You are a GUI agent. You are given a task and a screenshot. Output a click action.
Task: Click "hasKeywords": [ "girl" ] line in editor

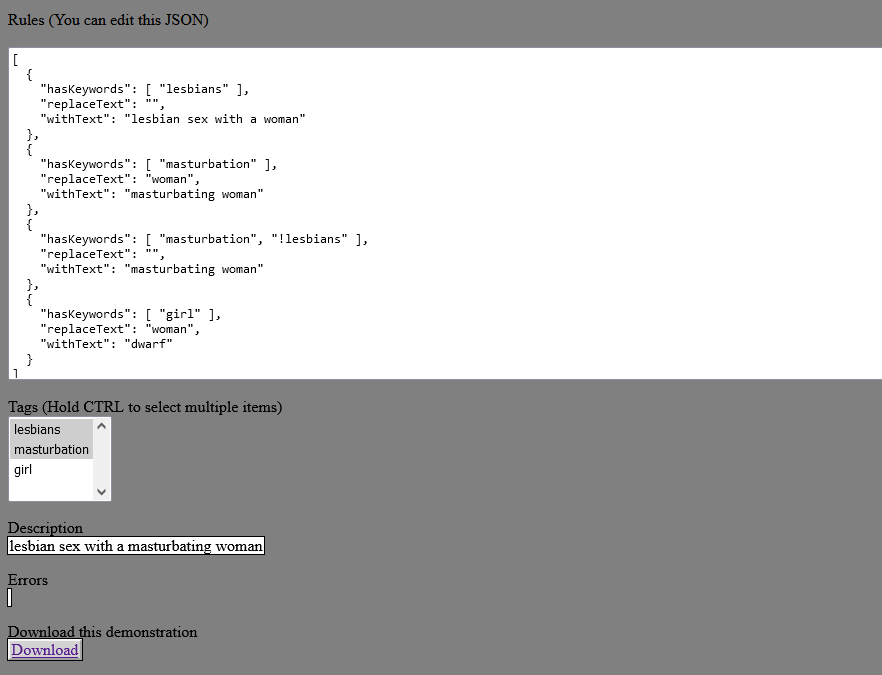click(x=130, y=314)
